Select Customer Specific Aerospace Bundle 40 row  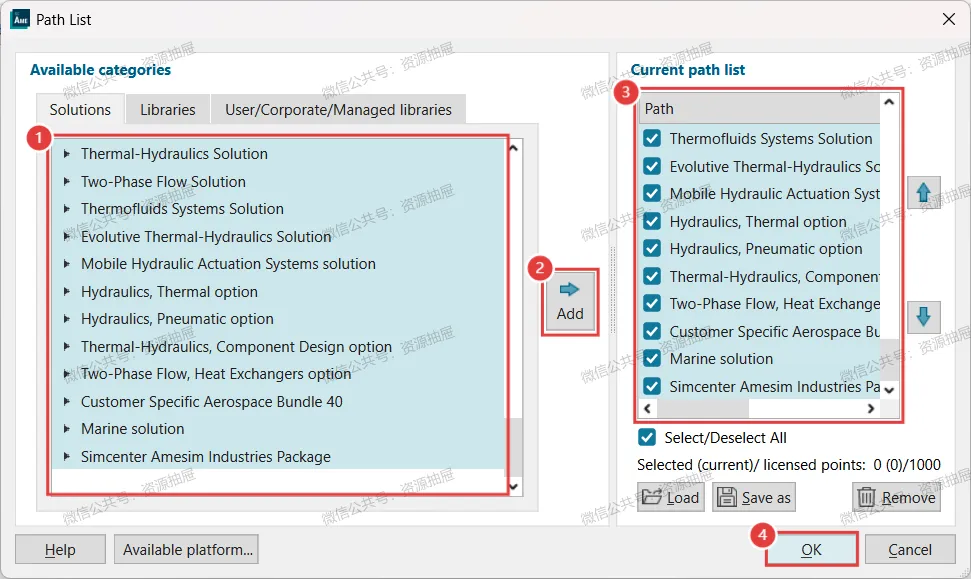coord(279,401)
